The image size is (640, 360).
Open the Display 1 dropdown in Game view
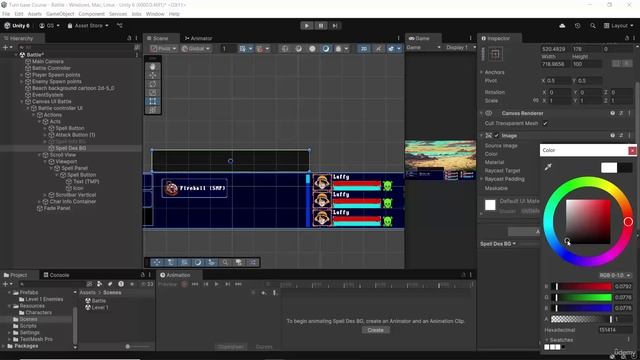tap(460, 47)
